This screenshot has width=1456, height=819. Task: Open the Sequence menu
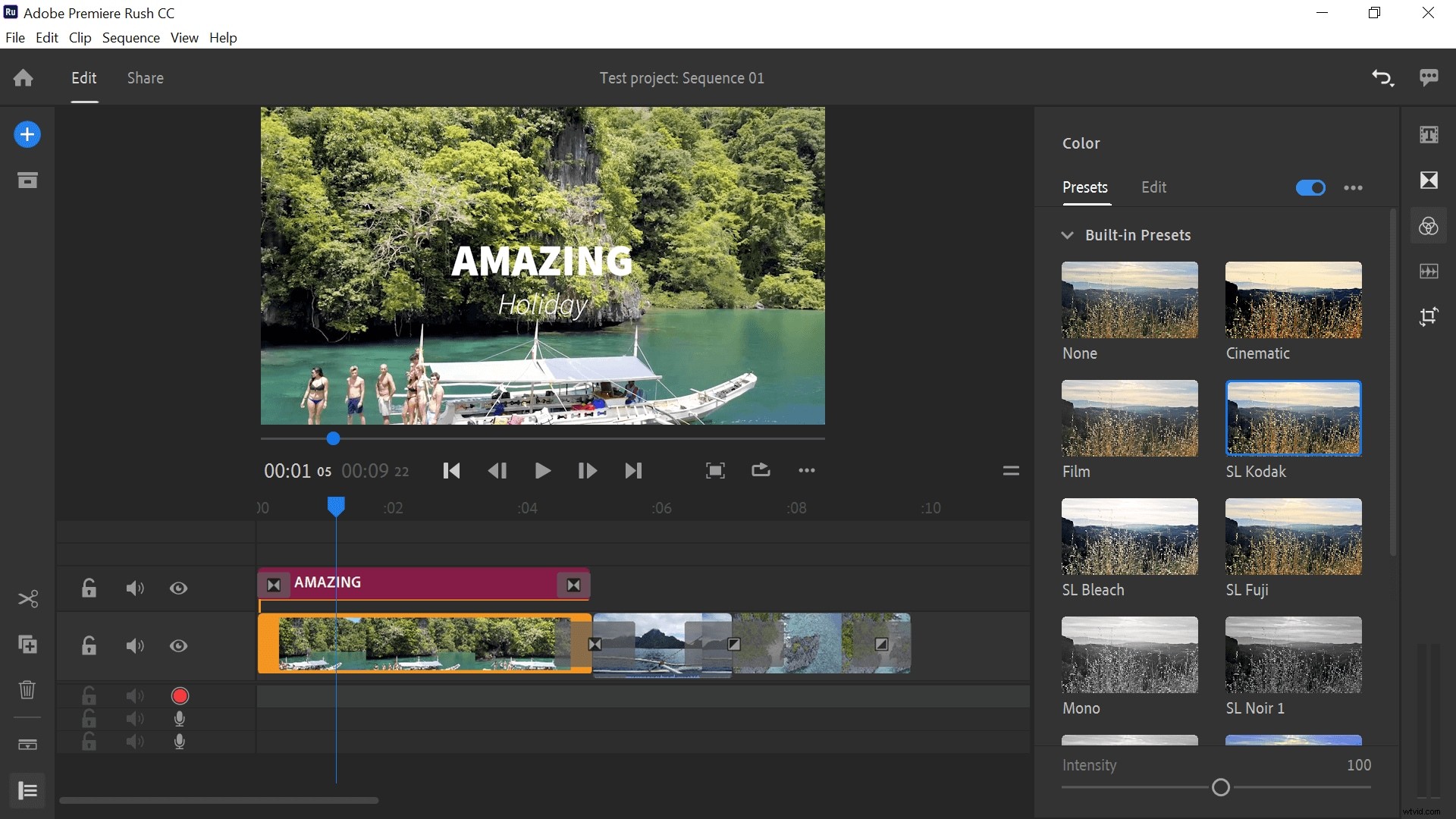(131, 37)
